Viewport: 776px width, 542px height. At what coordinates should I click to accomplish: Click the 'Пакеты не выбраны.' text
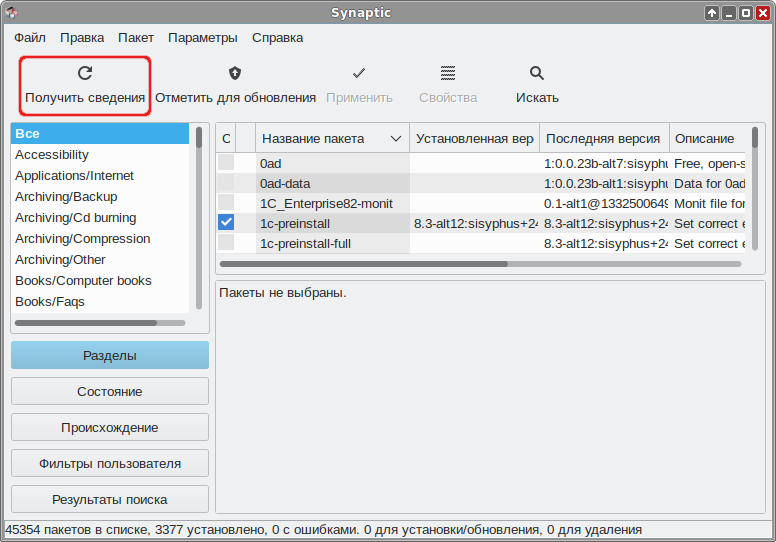[x=283, y=293]
